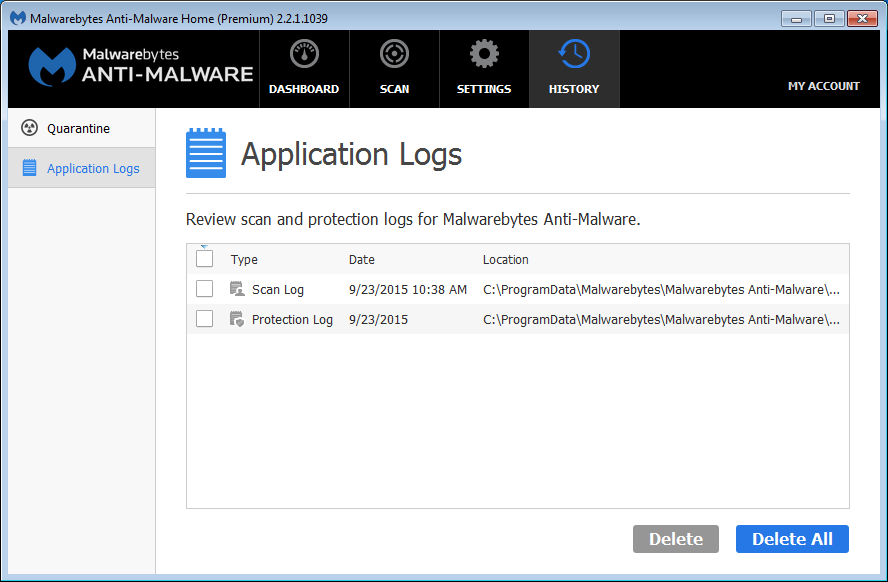
Task: Open the Dashboard gauge icon
Action: (x=304, y=54)
